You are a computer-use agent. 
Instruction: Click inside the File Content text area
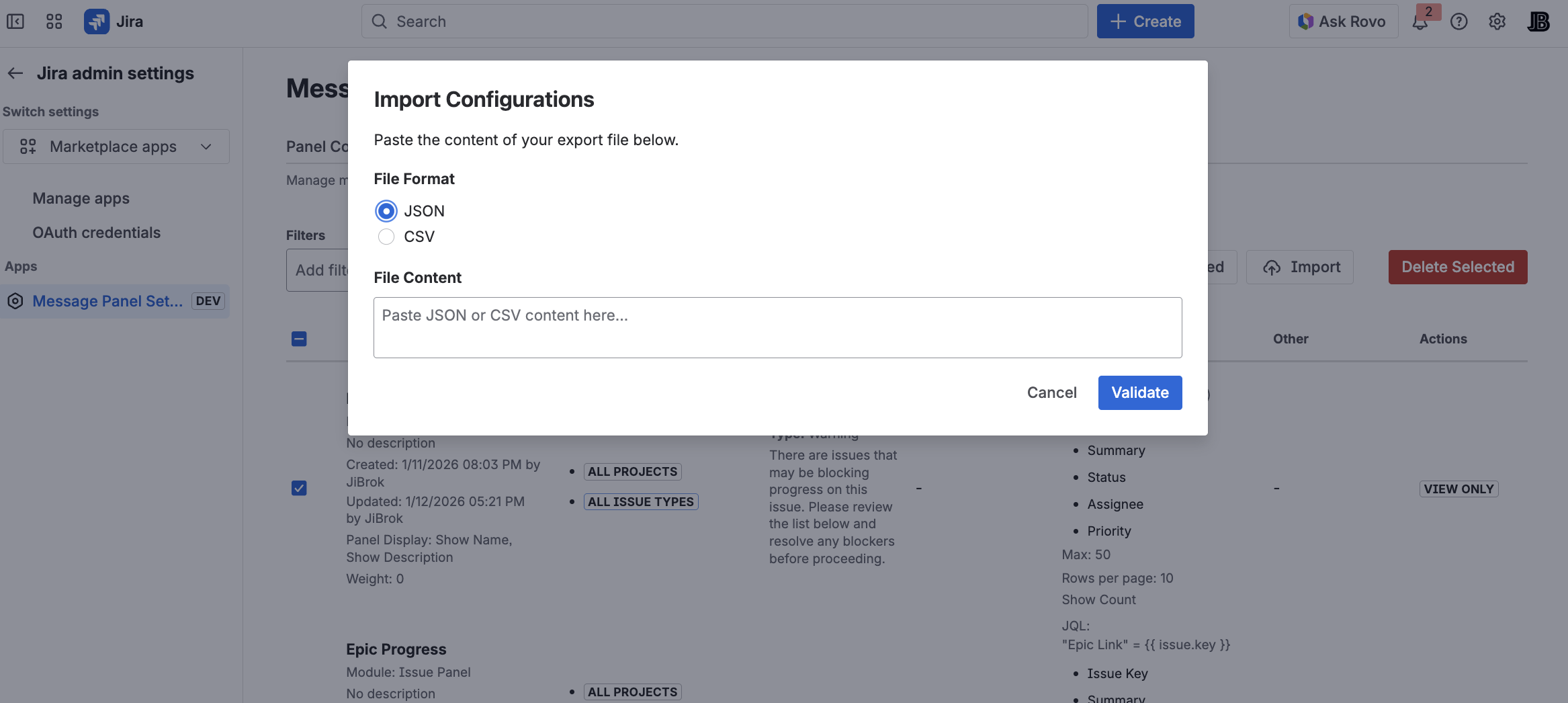(777, 327)
